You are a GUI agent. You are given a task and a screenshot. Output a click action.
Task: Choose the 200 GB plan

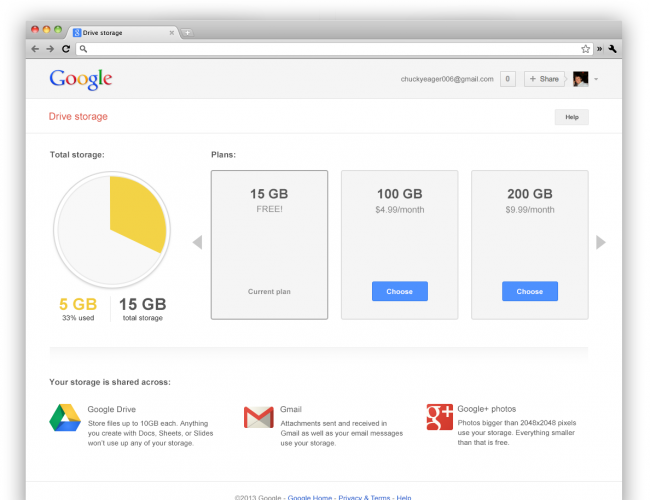pos(530,291)
